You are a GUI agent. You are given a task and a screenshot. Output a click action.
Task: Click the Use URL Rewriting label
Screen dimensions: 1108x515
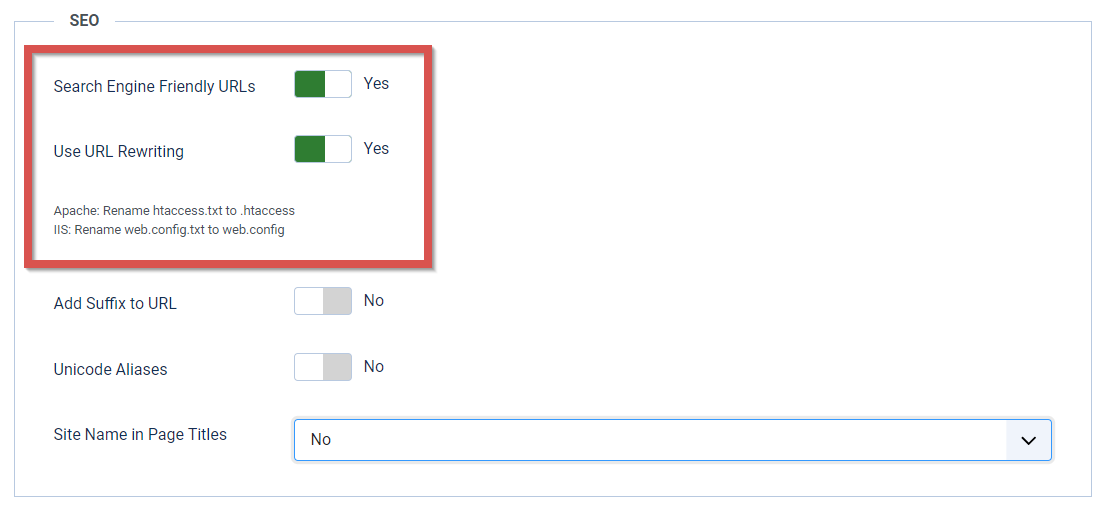pos(119,152)
